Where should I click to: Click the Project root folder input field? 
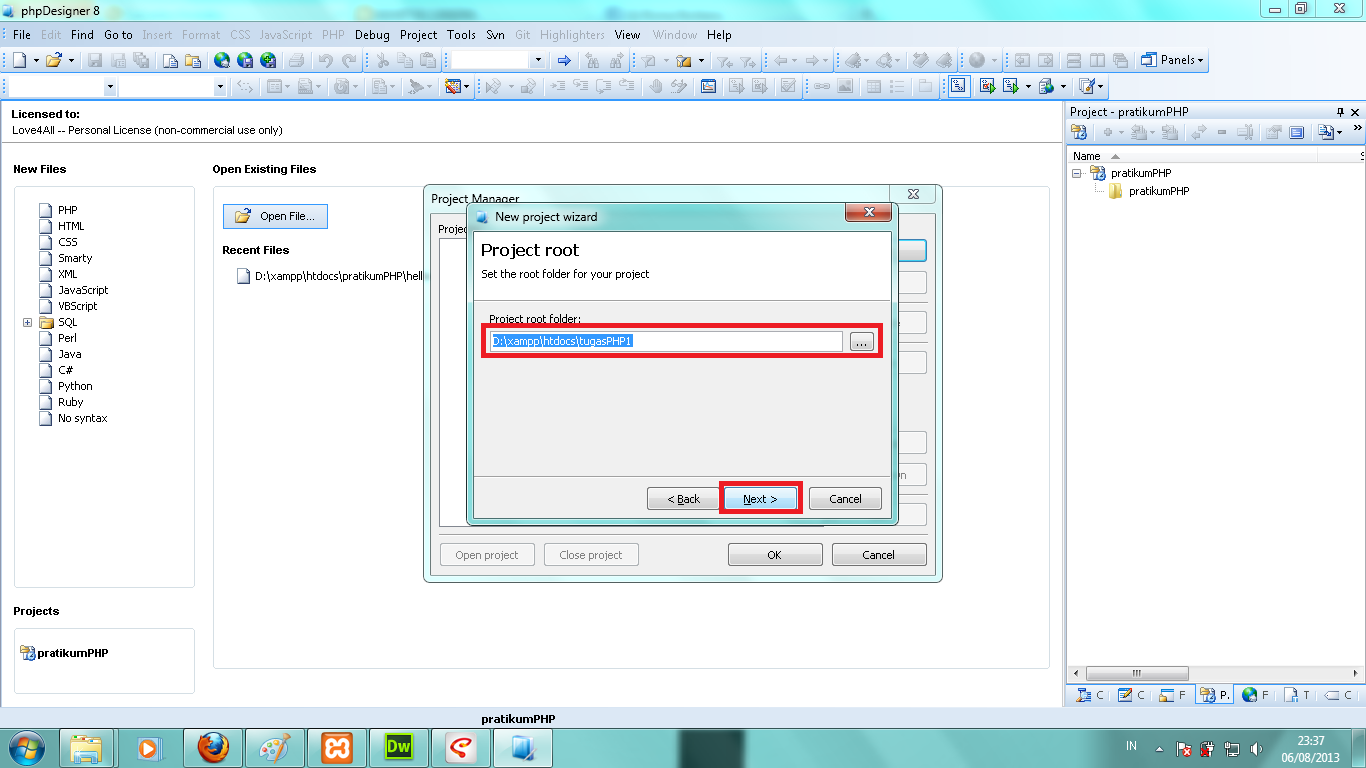click(x=666, y=341)
